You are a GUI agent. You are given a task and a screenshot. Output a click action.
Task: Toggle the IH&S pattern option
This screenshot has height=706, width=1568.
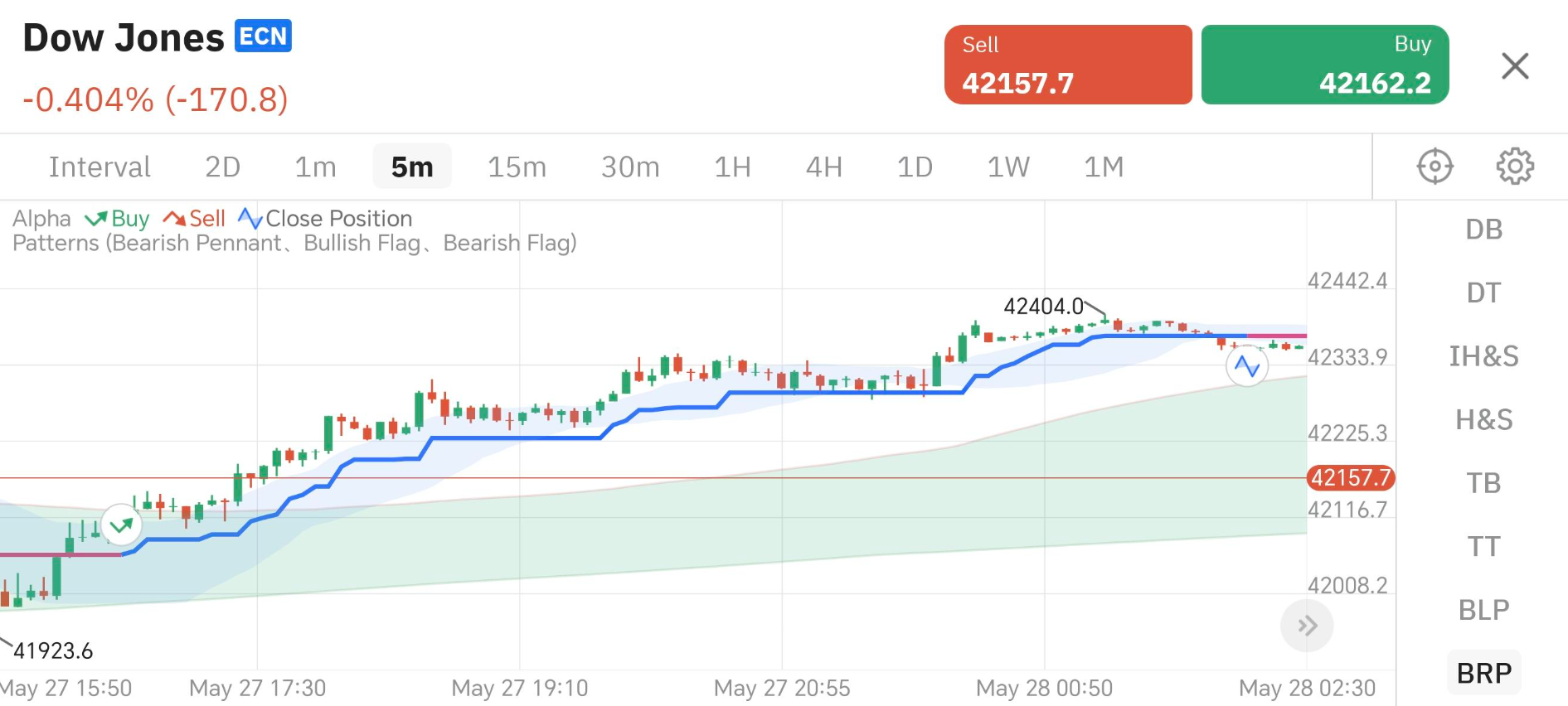1483,356
